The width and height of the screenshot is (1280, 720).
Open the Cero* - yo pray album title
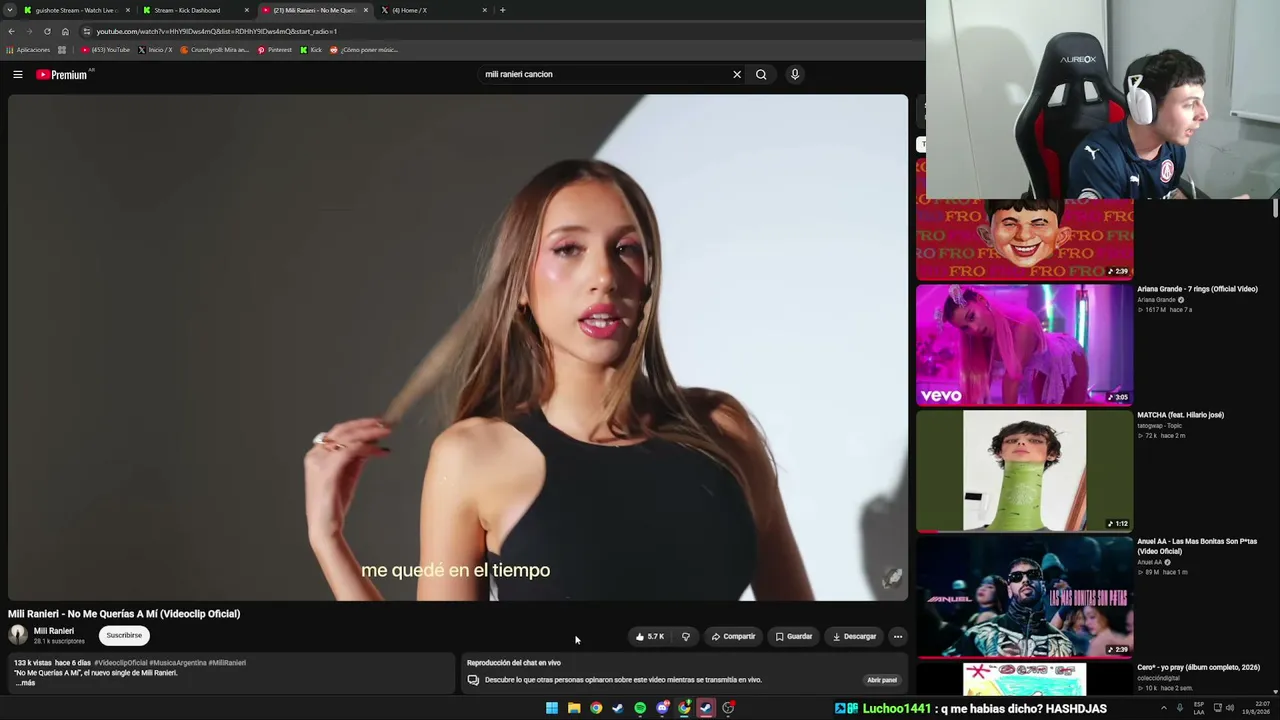tap(1198, 667)
